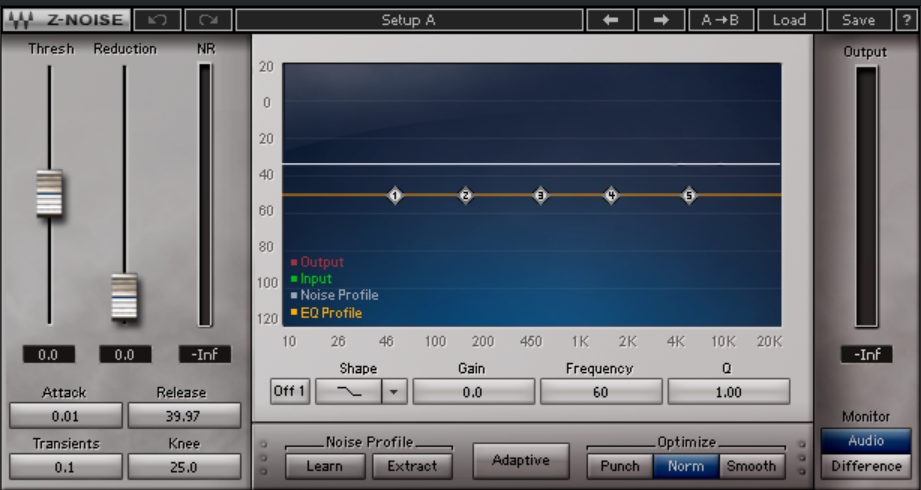The height and width of the screenshot is (490, 921).
Task: Go to previous preset with left arrow
Action: (x=610, y=20)
